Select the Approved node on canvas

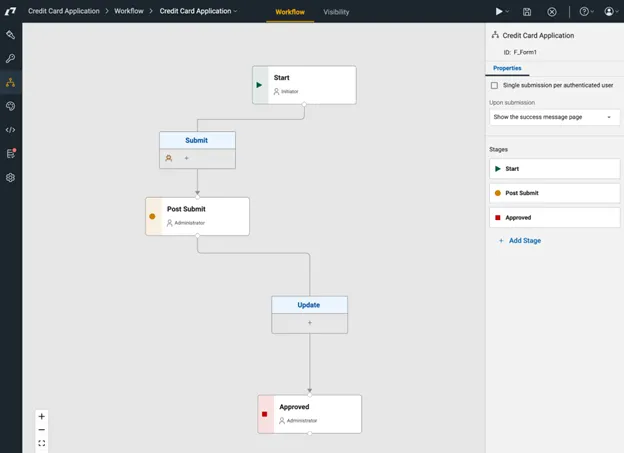pyautogui.click(x=310, y=413)
